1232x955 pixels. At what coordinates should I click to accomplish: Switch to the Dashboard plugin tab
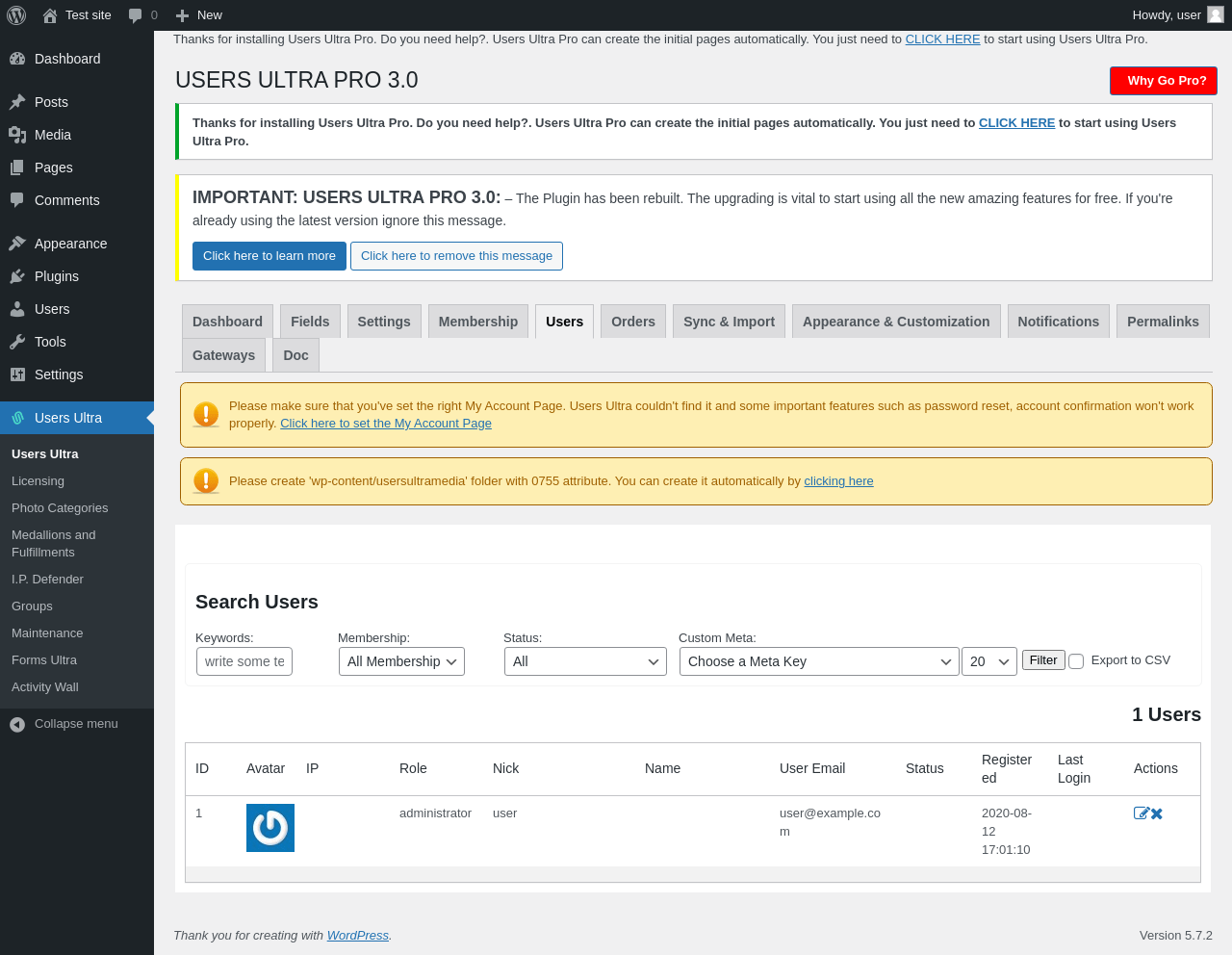(227, 322)
